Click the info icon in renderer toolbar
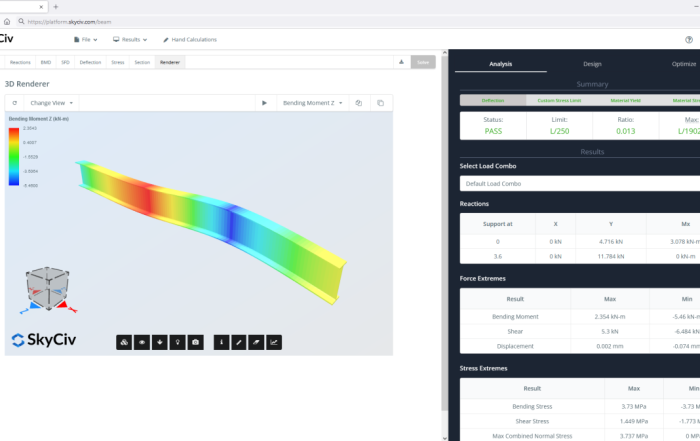 click(220, 342)
